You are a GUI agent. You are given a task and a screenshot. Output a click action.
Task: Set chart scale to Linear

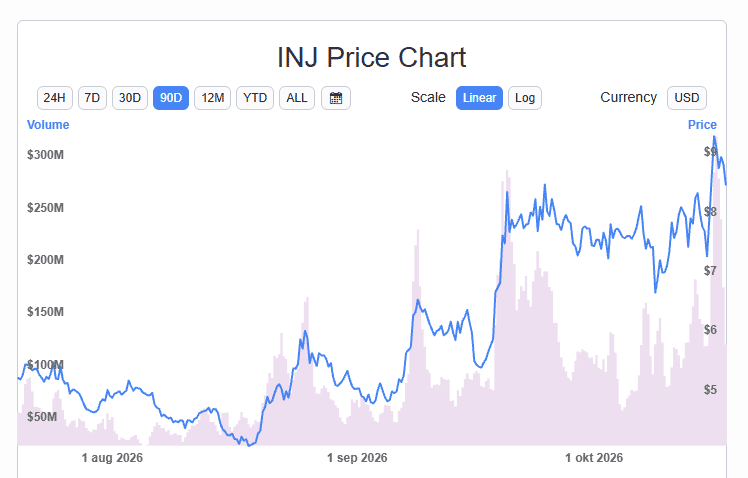pyautogui.click(x=479, y=98)
